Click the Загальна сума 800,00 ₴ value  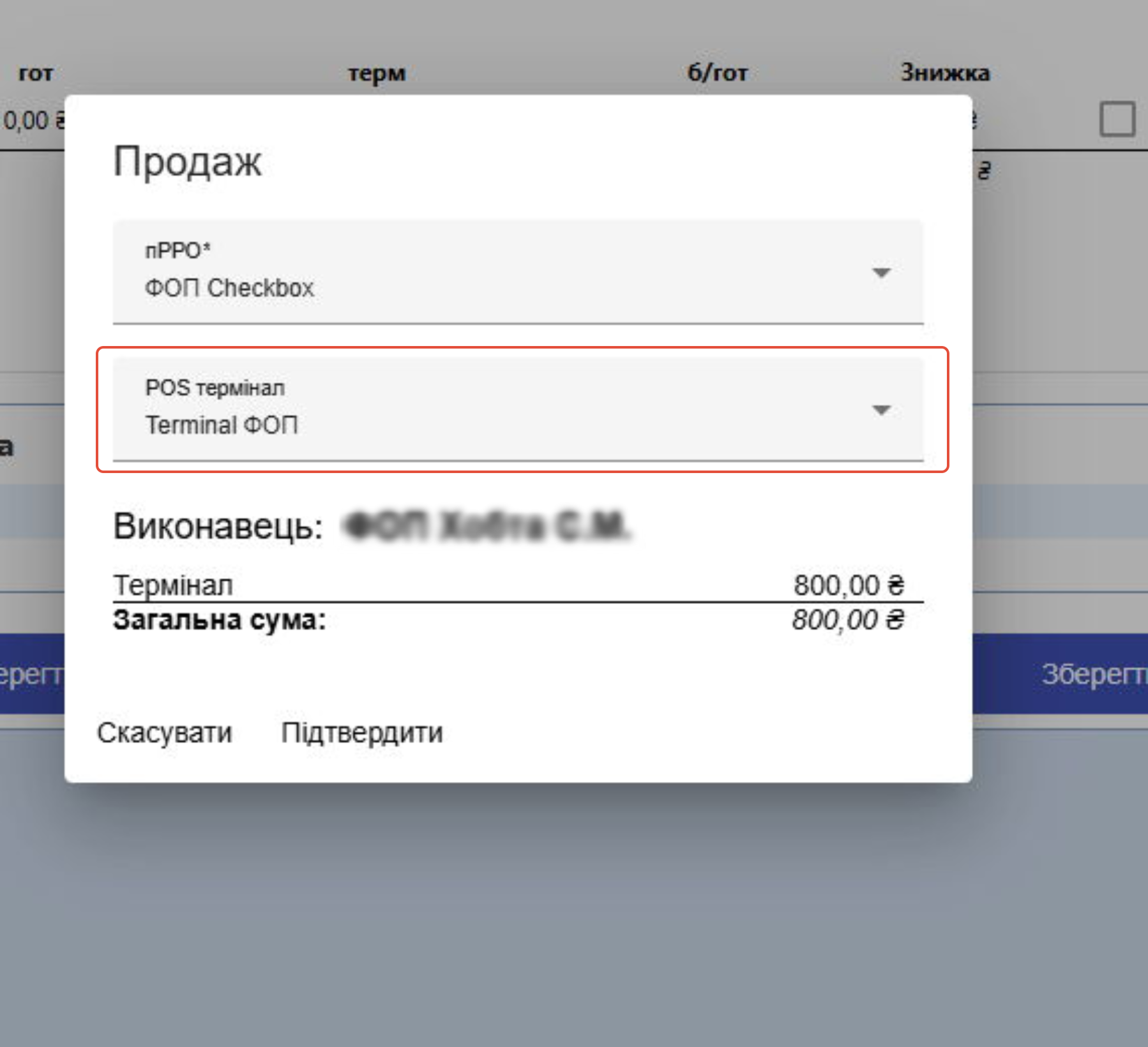(x=848, y=620)
